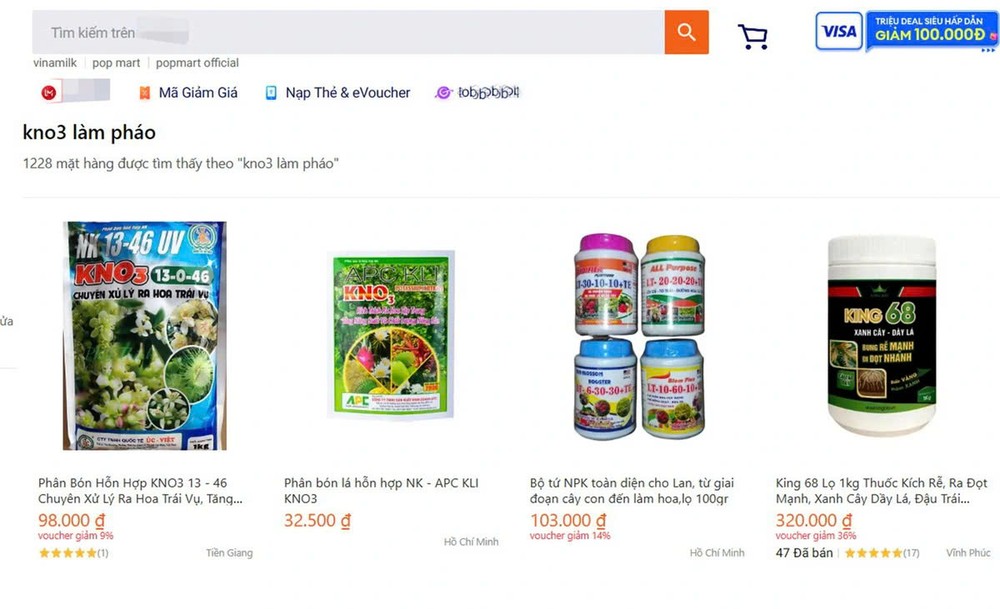This screenshot has width=1000, height=609.
Task: Open the popmart official suggestion
Action: pyautogui.click(x=197, y=62)
